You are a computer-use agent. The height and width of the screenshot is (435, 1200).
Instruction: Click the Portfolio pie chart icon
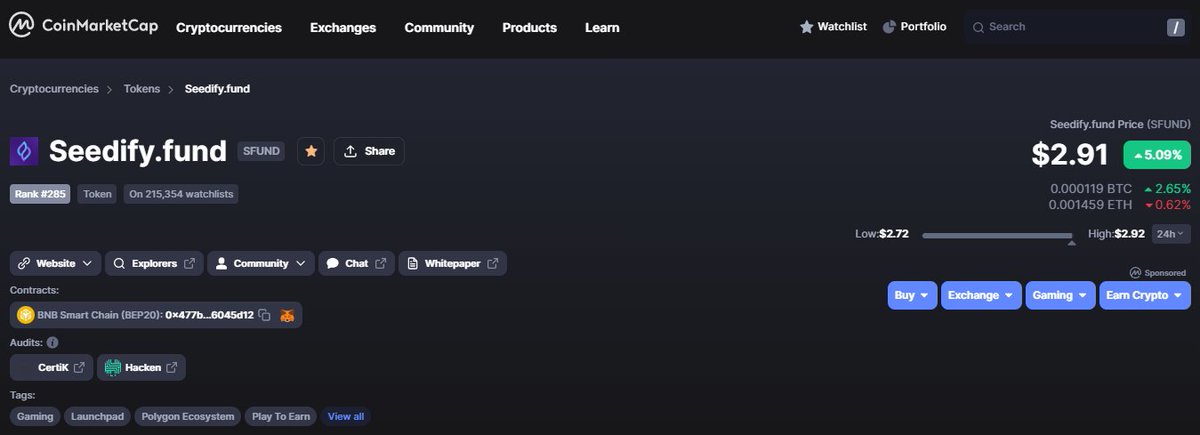pyautogui.click(x=889, y=27)
